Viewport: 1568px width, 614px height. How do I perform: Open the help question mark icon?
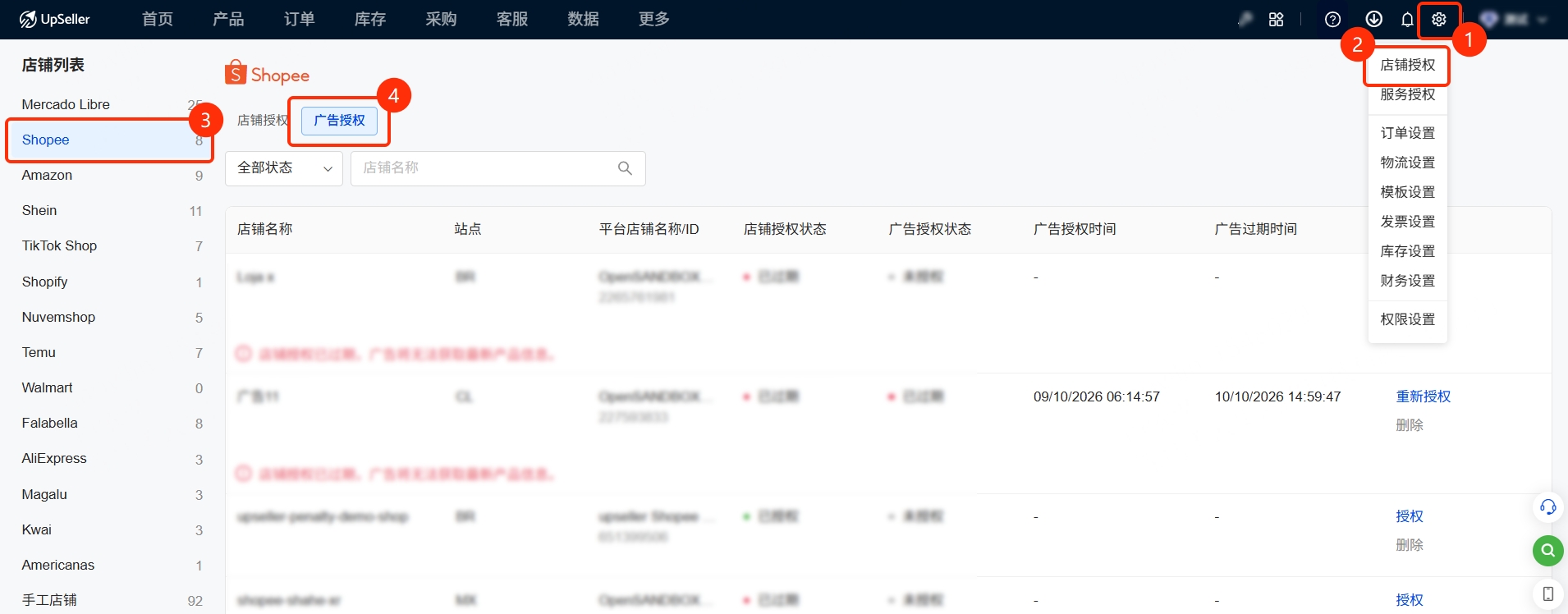point(1333,19)
